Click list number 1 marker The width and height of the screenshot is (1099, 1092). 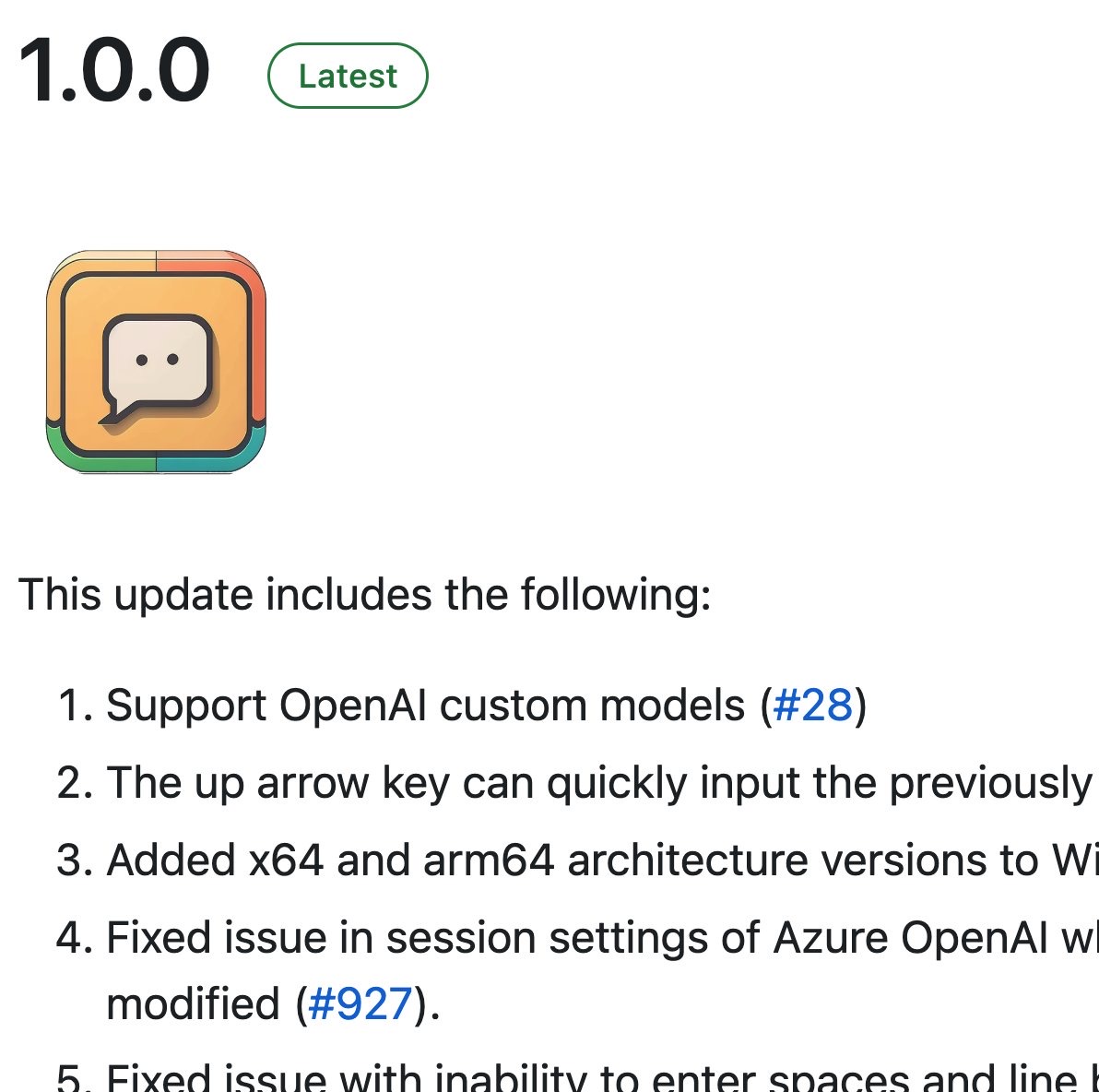pos(75,705)
